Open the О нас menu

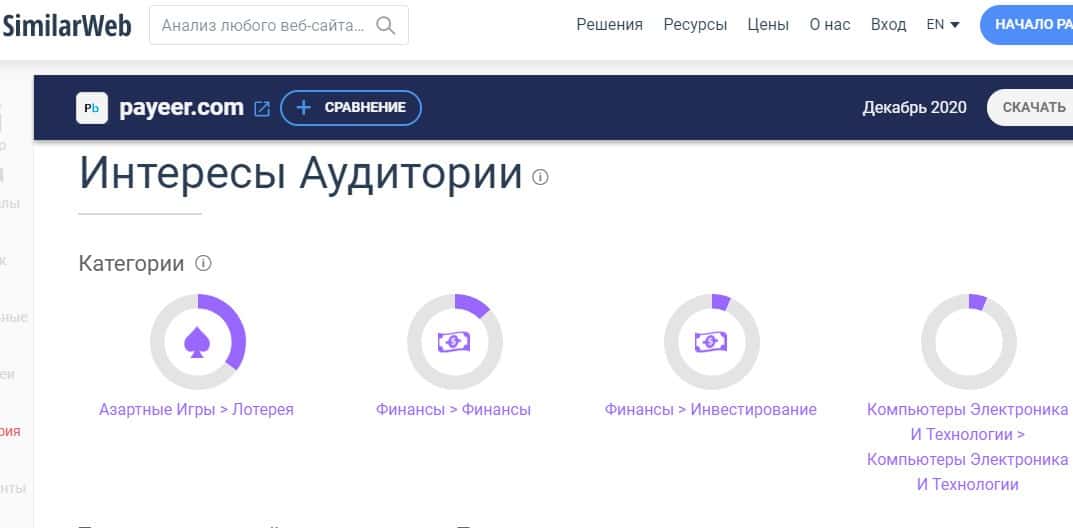click(830, 25)
